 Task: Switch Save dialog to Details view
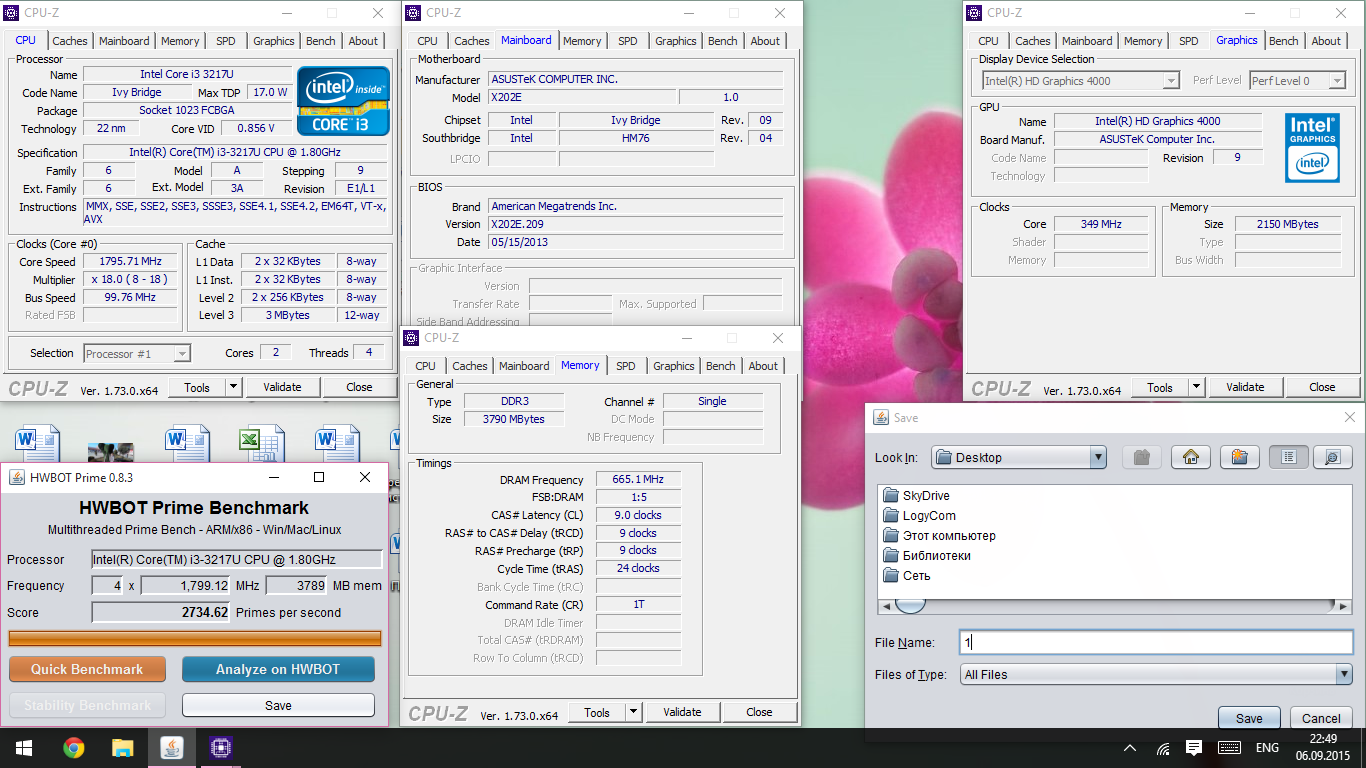pos(1332,457)
